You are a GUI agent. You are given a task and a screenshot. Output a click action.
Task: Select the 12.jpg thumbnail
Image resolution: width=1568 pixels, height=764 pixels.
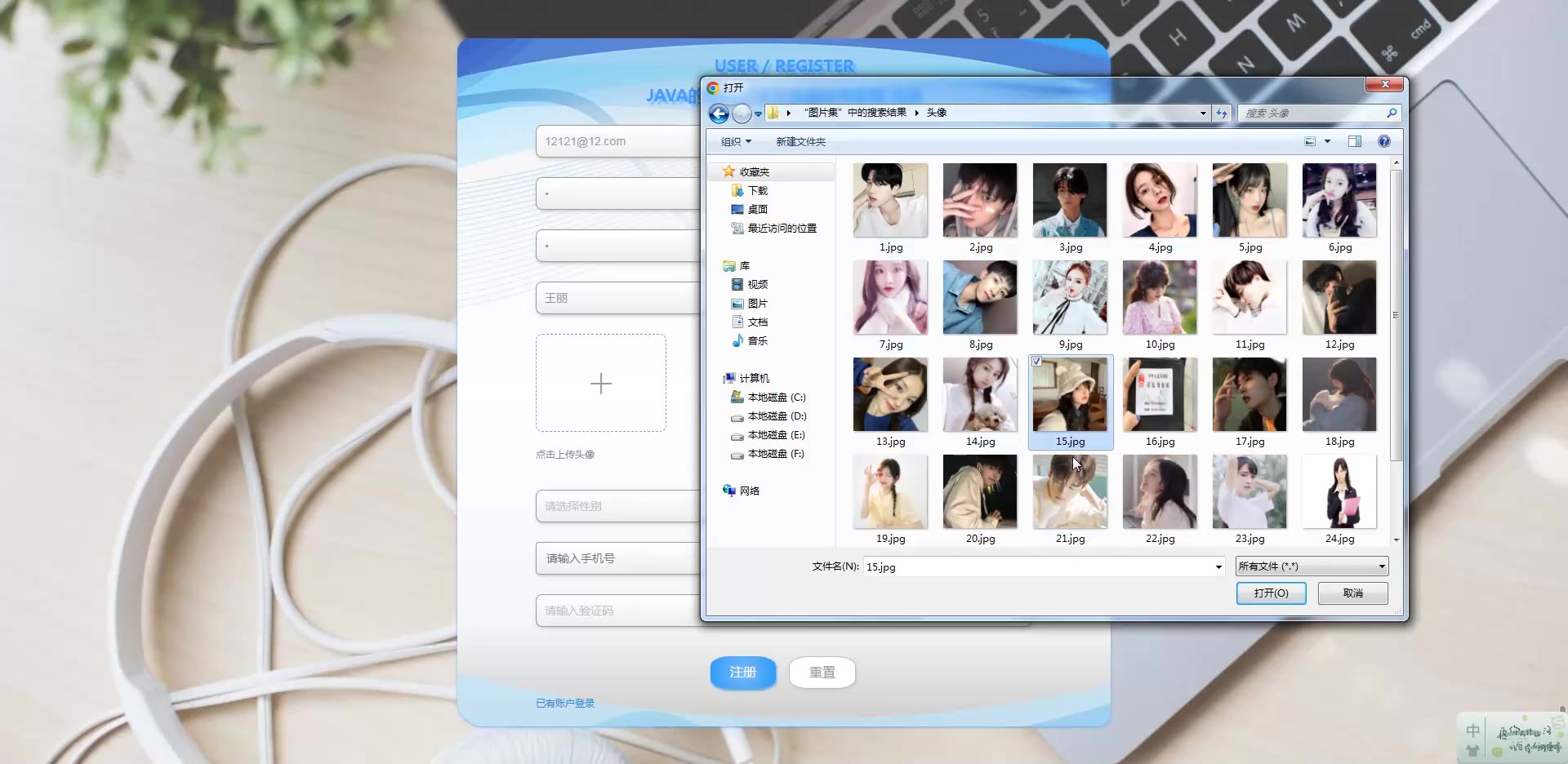[1339, 297]
